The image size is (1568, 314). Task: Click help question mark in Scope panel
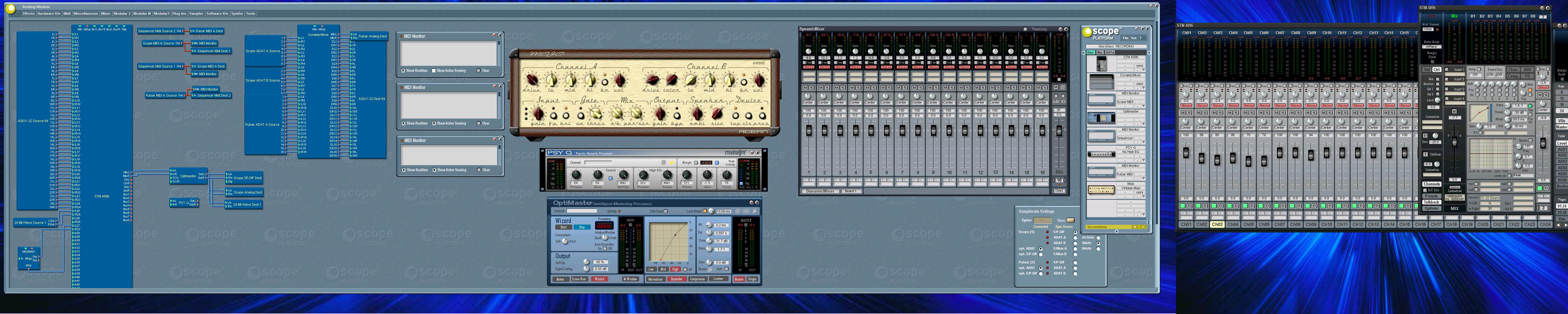coord(1141,38)
